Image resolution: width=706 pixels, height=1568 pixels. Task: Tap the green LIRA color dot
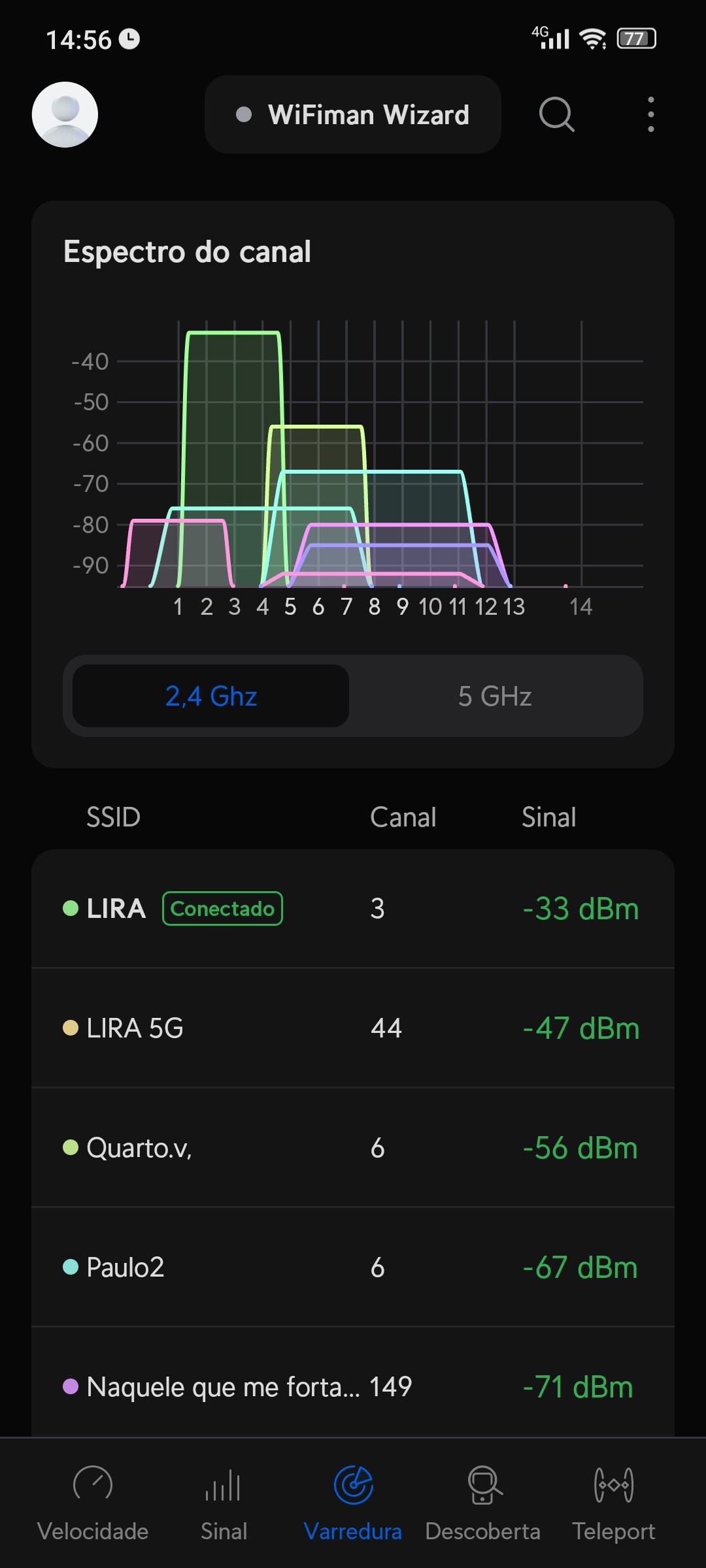point(71,908)
